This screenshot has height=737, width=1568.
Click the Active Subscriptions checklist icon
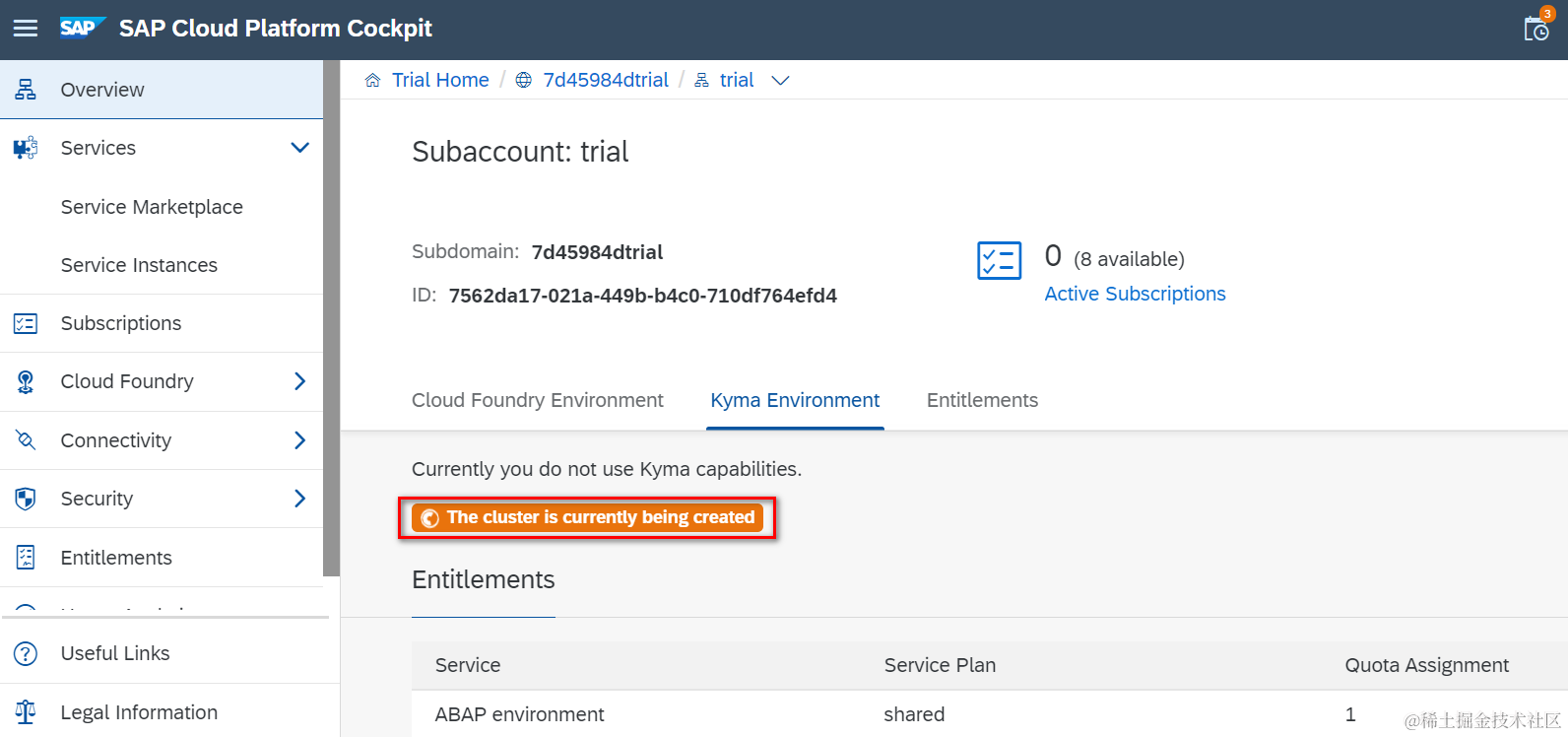tap(999, 261)
